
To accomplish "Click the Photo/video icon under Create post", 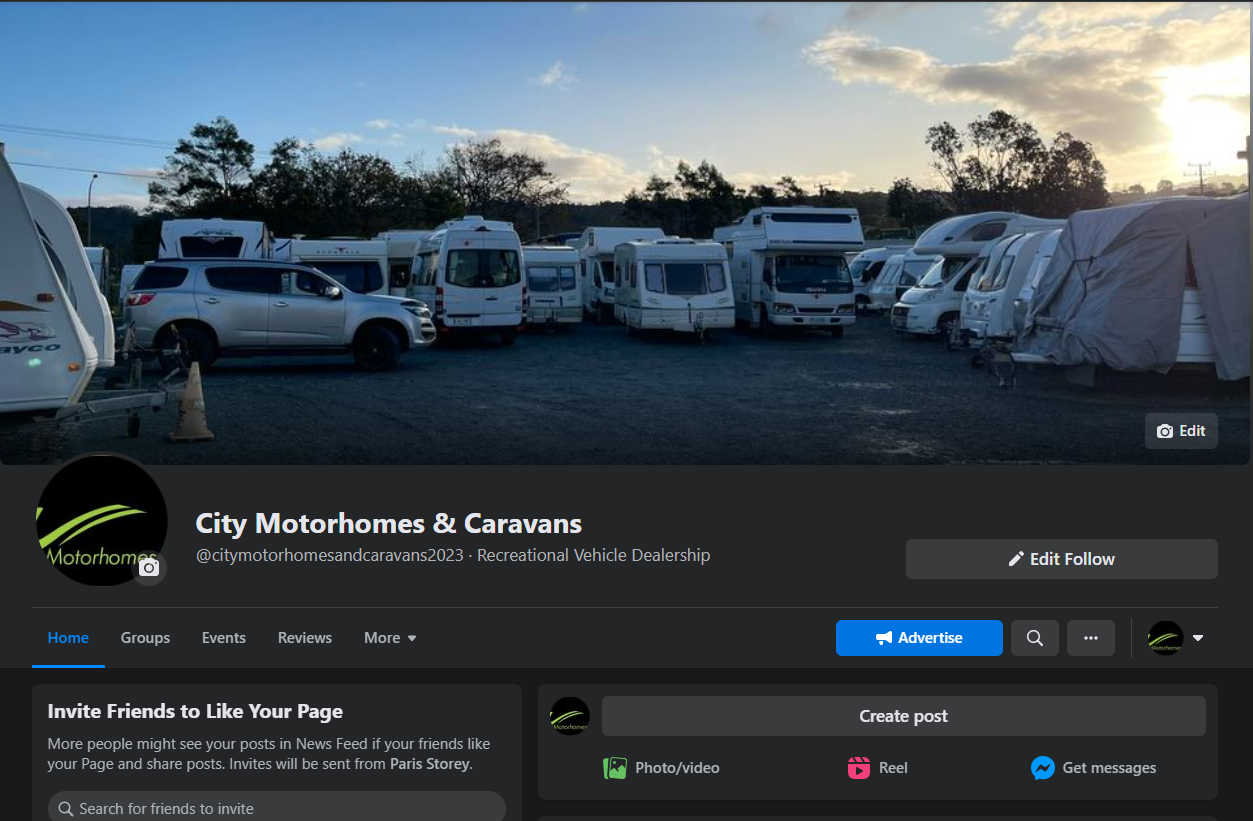I will point(615,768).
